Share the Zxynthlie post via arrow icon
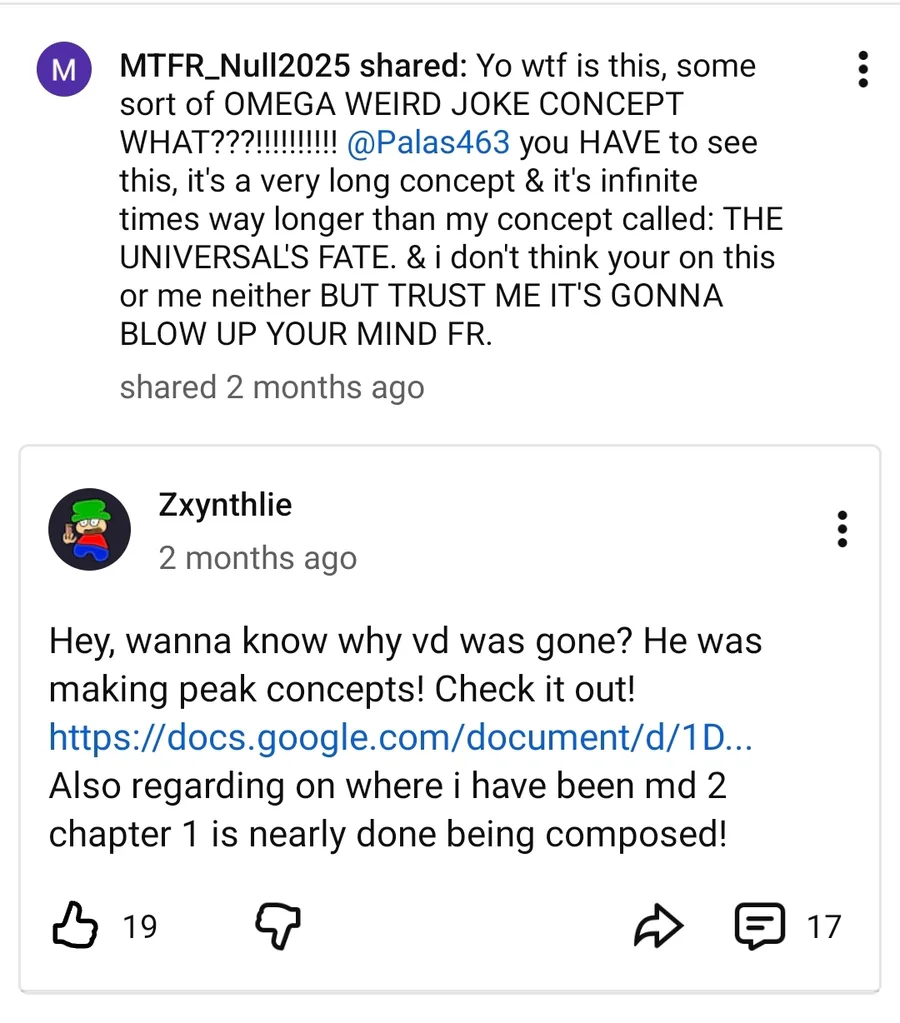This screenshot has width=900, height=1023. coord(659,926)
